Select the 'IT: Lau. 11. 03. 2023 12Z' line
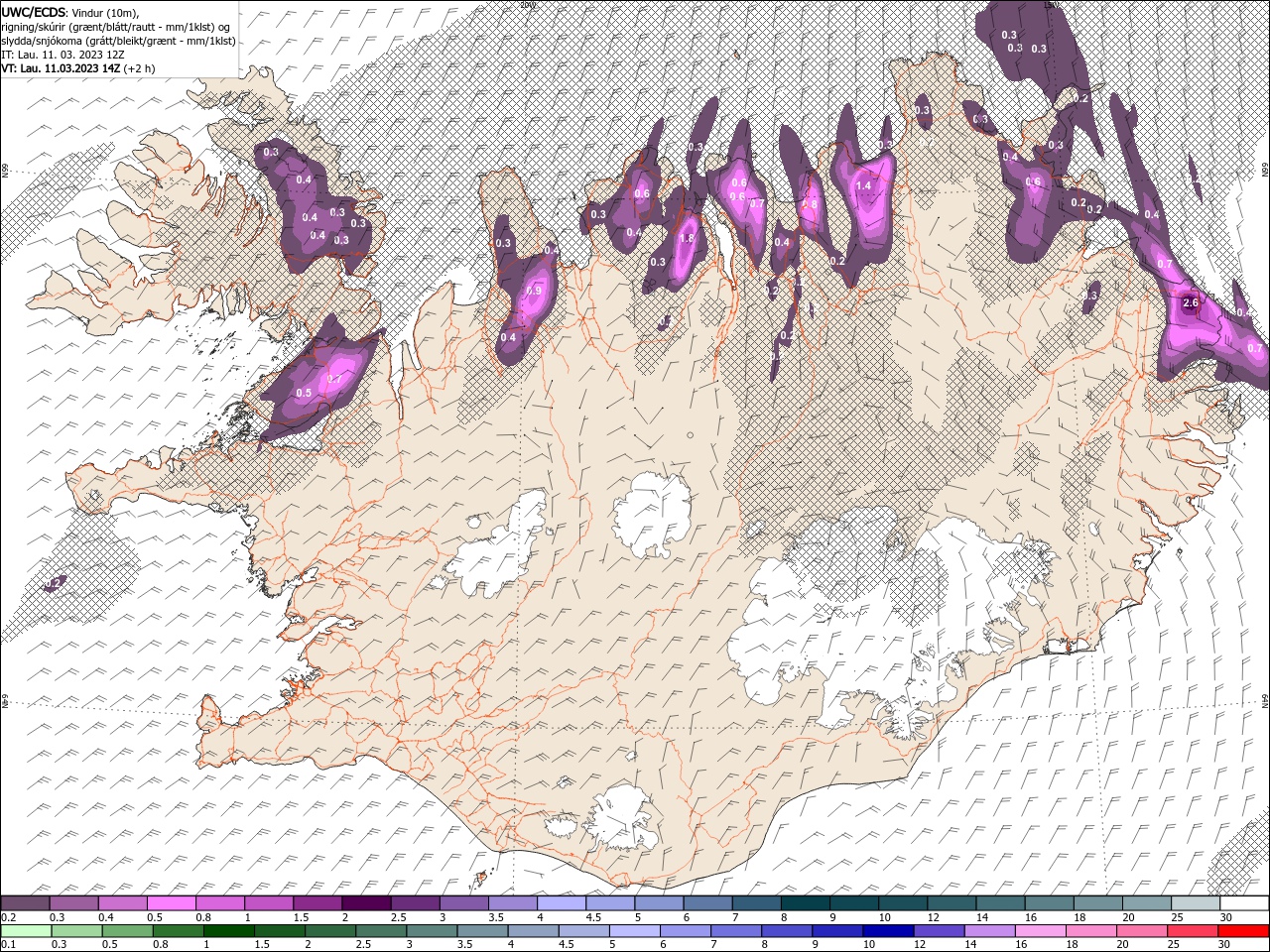1270x952 pixels. 62,55
